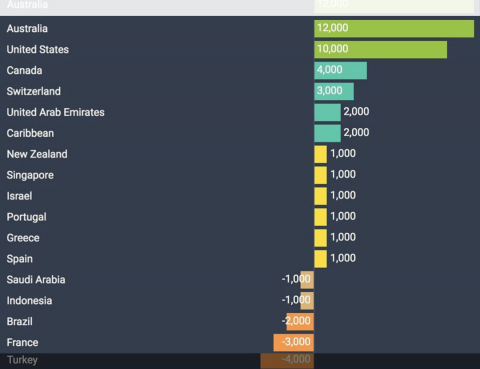Select the 1,000 value beside New Zealand
Screen dimensions: 480x369
(343, 154)
